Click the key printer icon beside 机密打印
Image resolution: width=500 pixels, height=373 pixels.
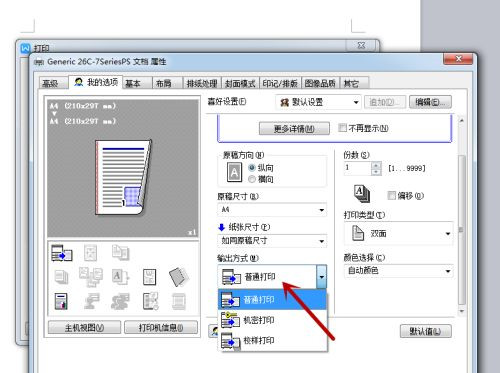click(x=230, y=320)
